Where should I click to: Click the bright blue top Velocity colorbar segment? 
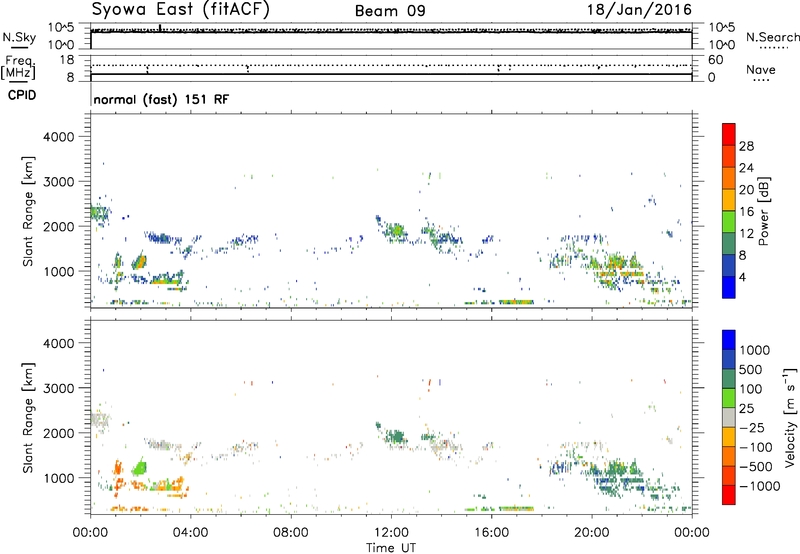[x=729, y=340]
